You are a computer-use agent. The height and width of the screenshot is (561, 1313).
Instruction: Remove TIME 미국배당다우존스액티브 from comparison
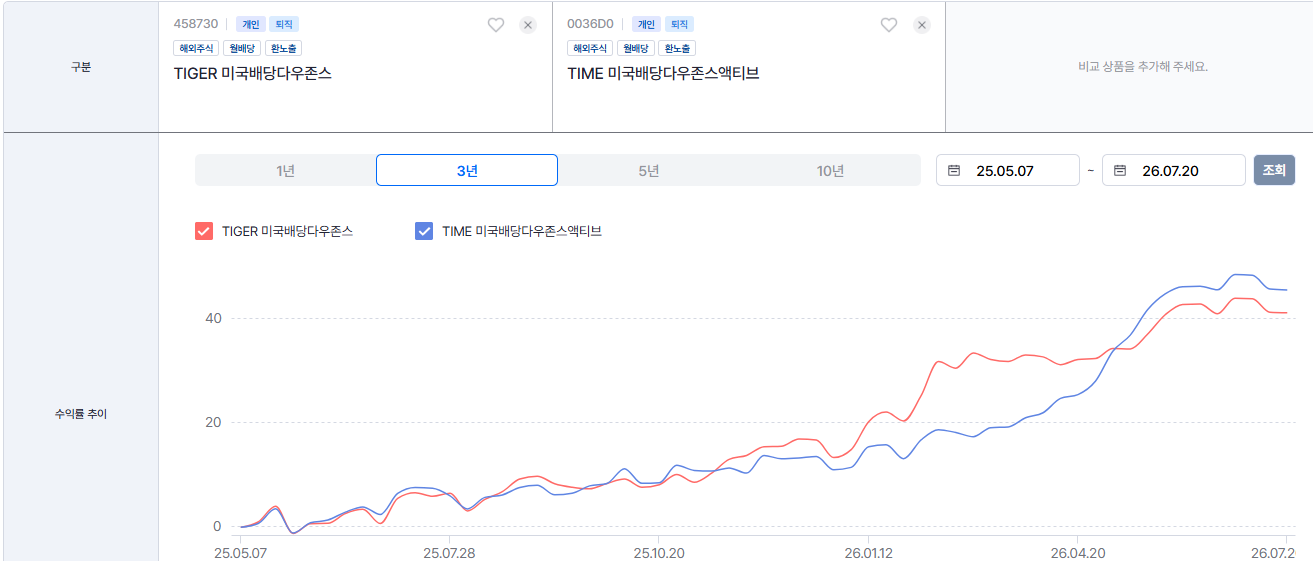[922, 25]
